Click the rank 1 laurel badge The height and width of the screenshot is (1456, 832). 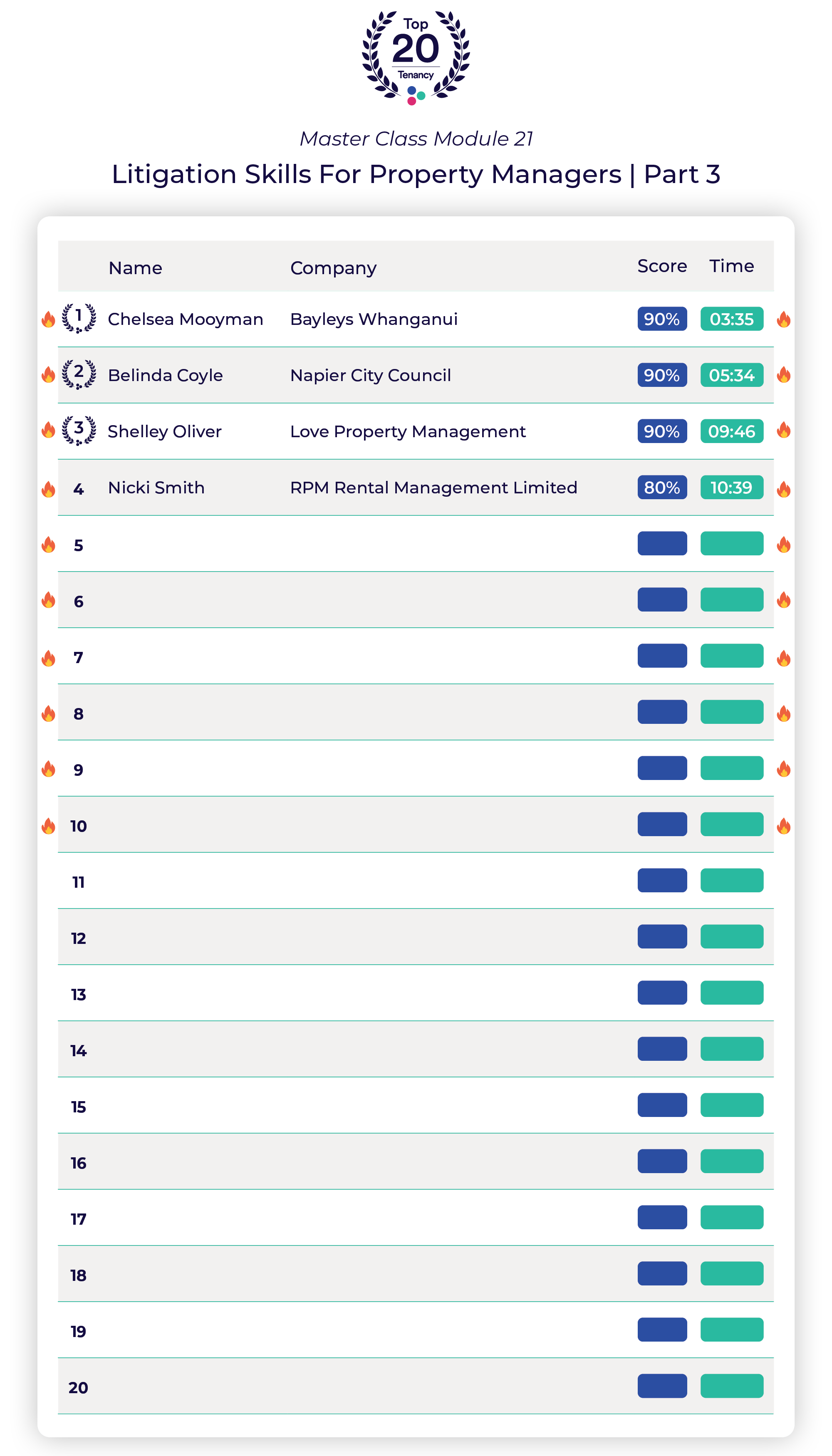(79, 318)
